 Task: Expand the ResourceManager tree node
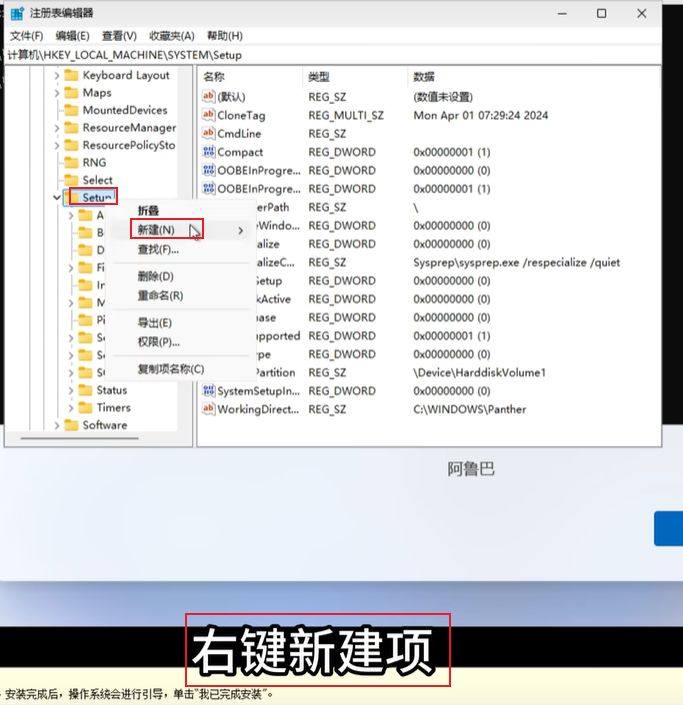click(57, 128)
